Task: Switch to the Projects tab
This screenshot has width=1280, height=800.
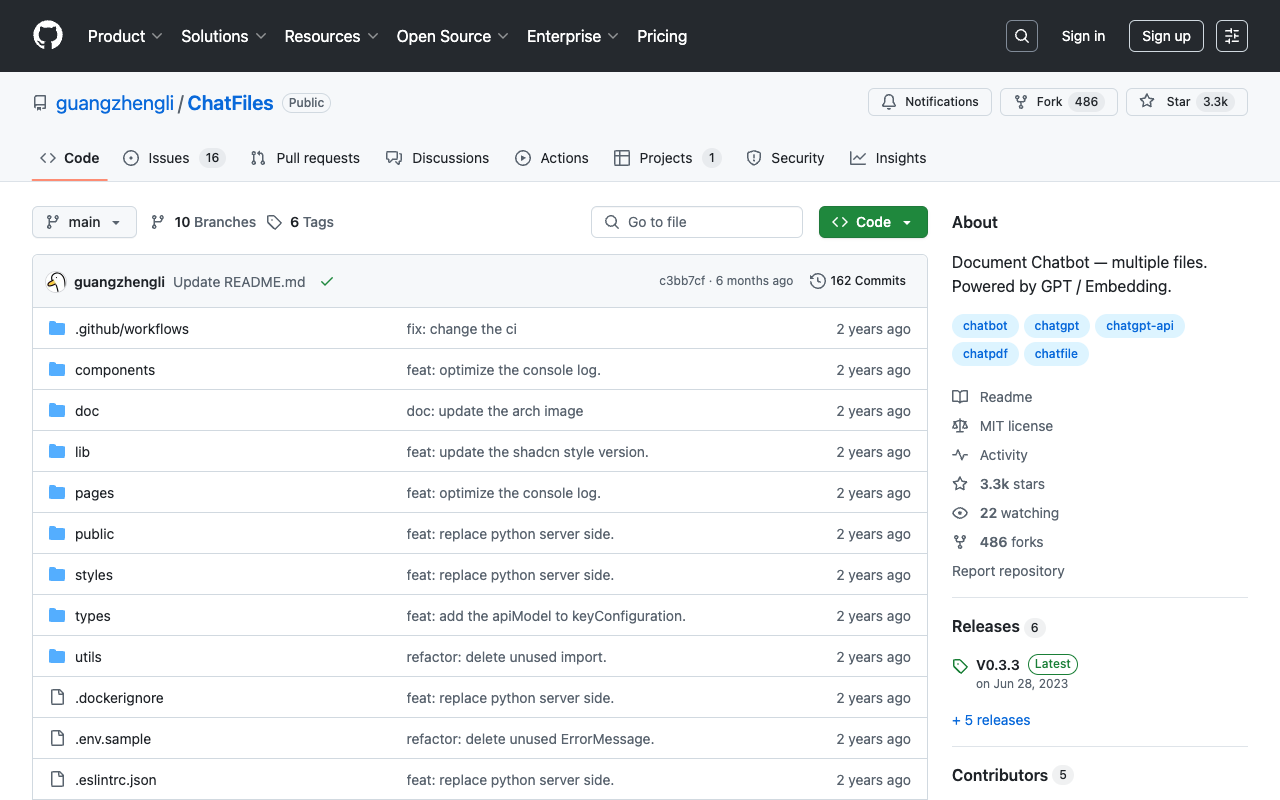Action: (667, 158)
